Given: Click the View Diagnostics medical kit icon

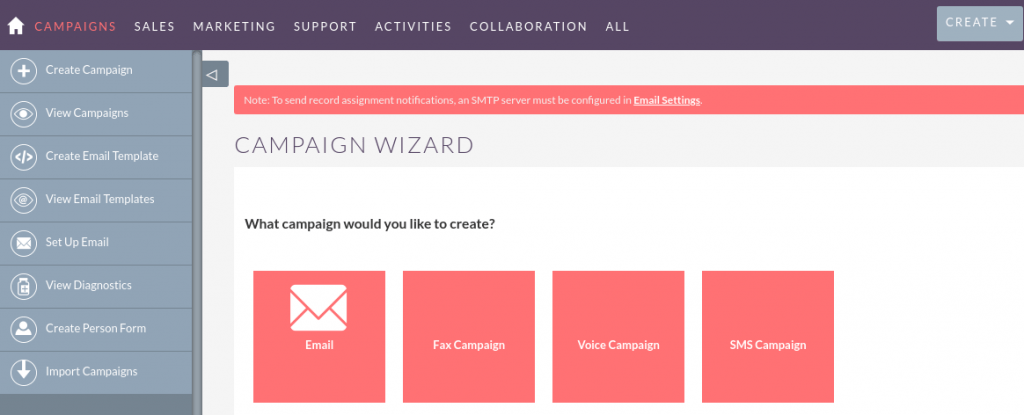Looking at the screenshot, I should (x=24, y=286).
